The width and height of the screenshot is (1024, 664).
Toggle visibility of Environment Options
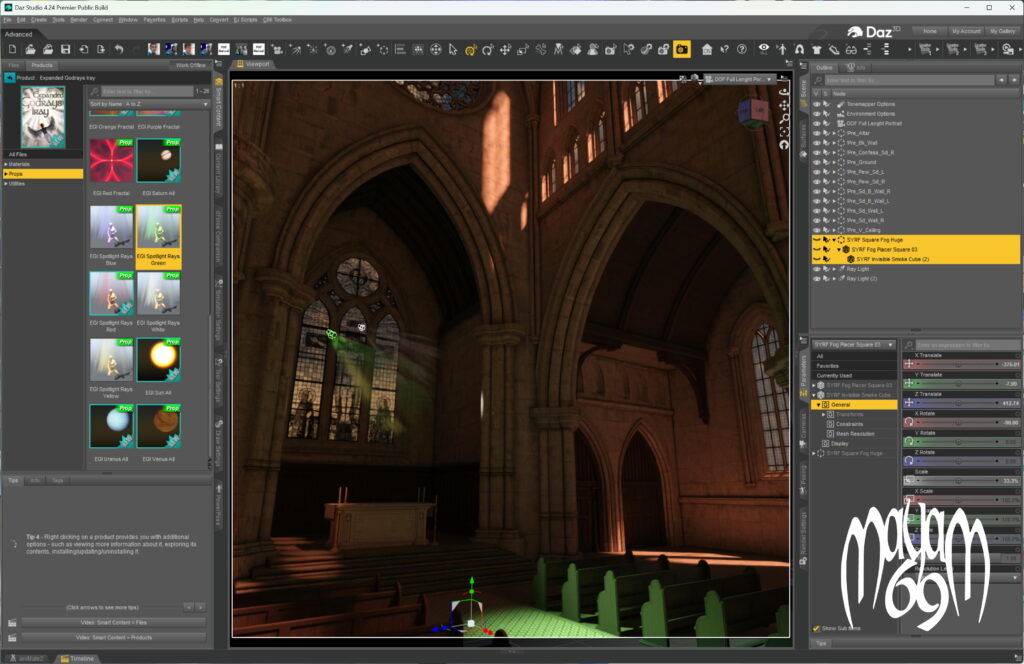816,114
